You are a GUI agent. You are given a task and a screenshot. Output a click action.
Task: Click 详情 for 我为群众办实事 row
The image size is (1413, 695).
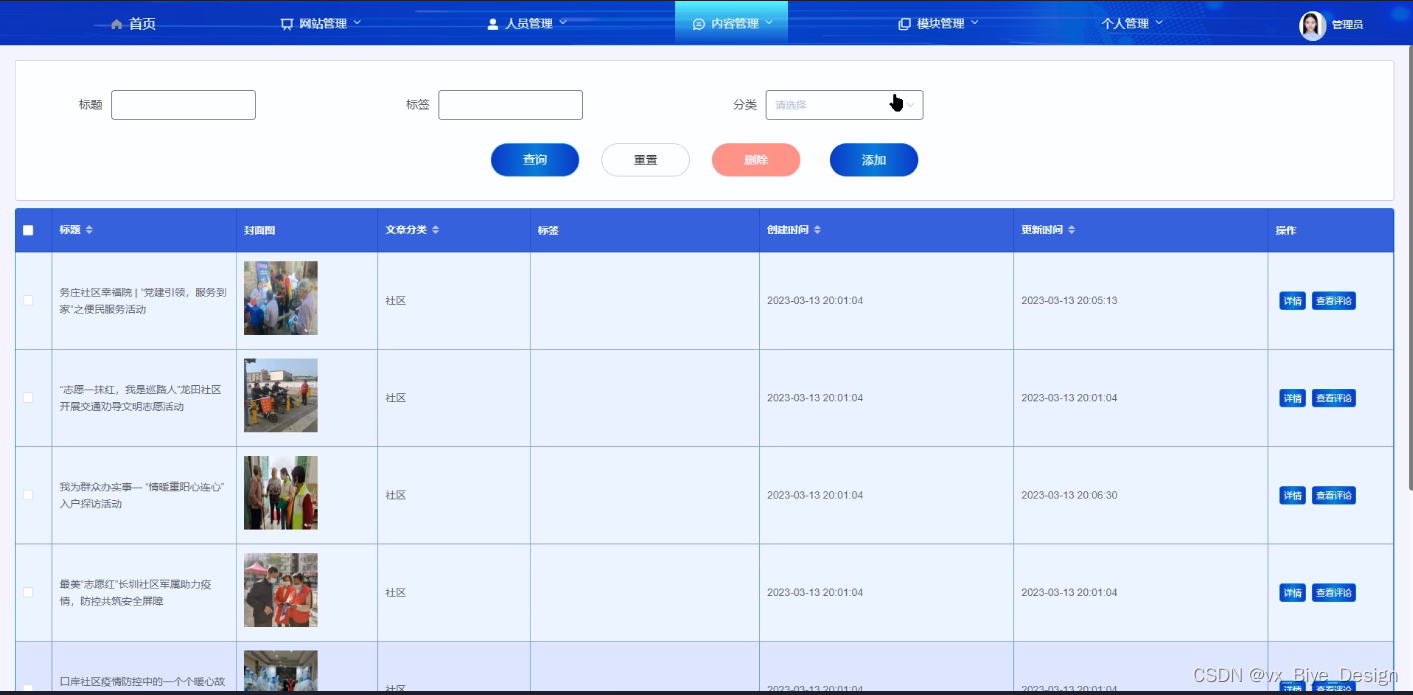pyautogui.click(x=1292, y=495)
